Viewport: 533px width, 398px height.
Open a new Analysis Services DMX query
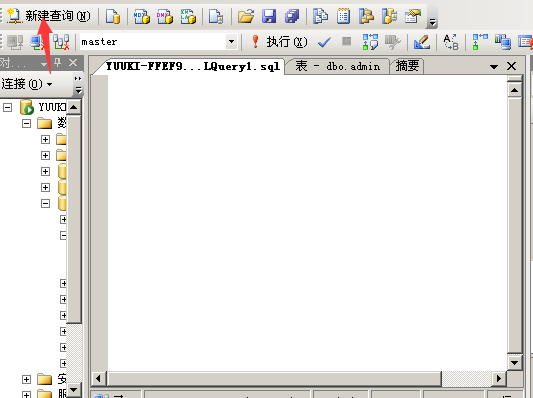165,16
